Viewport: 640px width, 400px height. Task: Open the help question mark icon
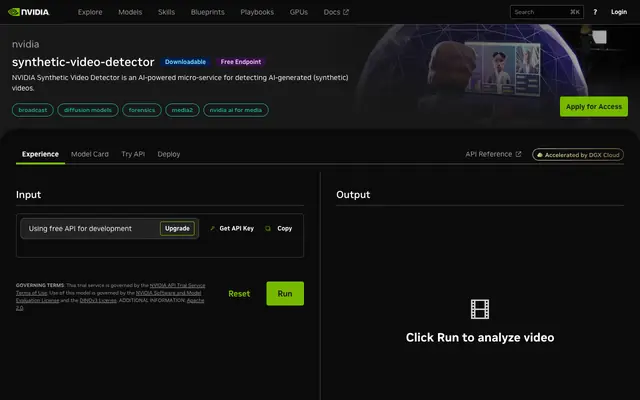tap(595, 12)
